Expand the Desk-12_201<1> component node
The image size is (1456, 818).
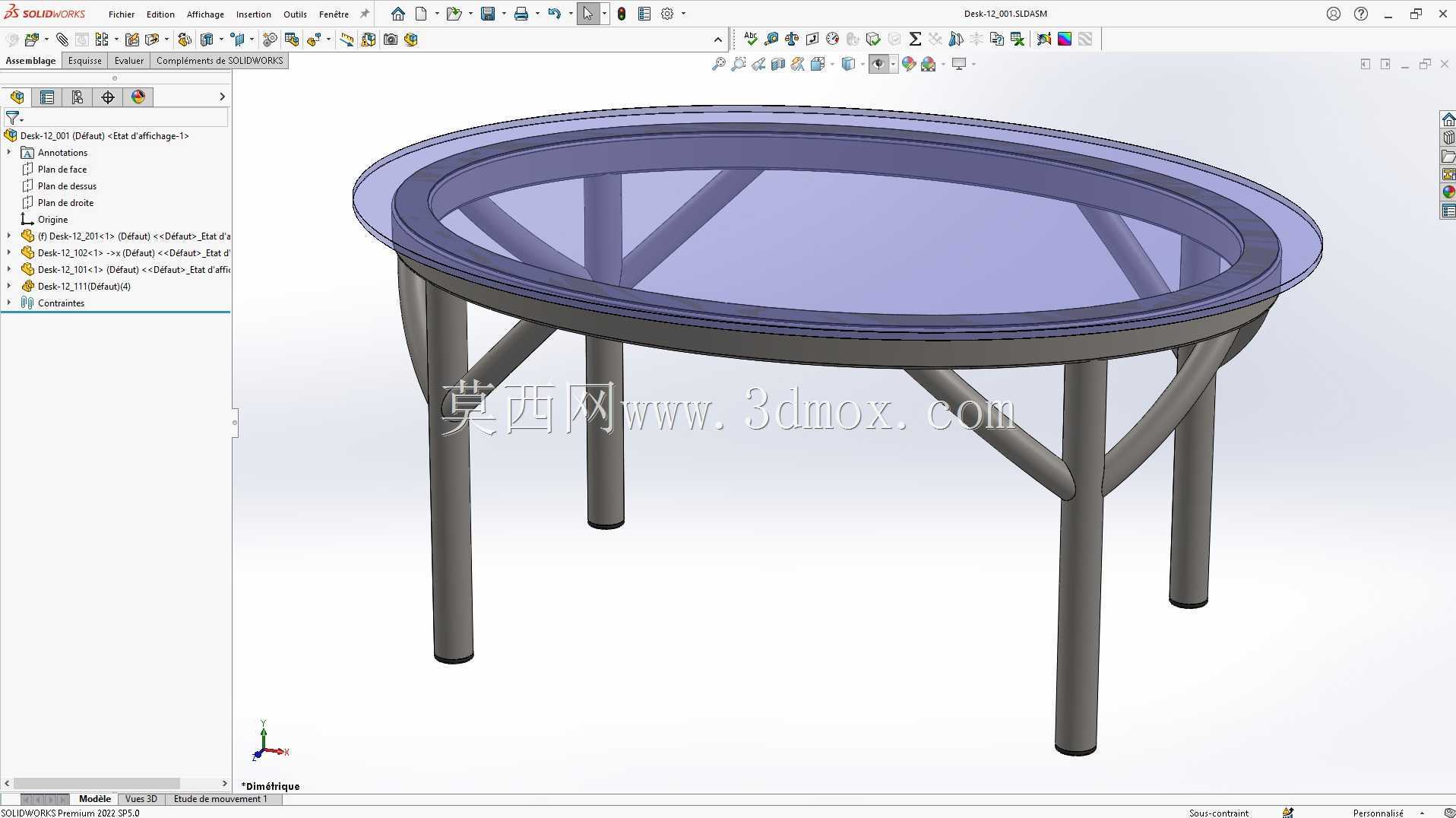(9, 236)
